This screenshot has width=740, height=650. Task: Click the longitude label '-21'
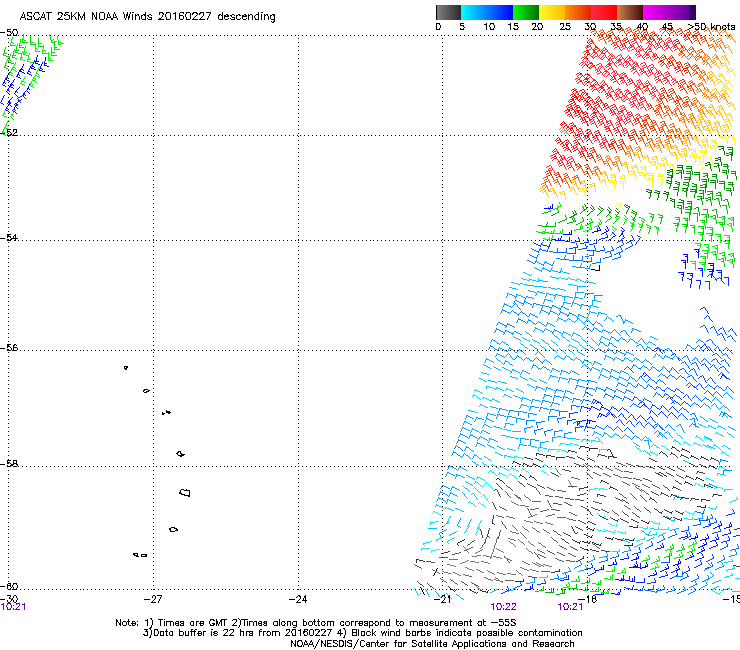(442, 599)
